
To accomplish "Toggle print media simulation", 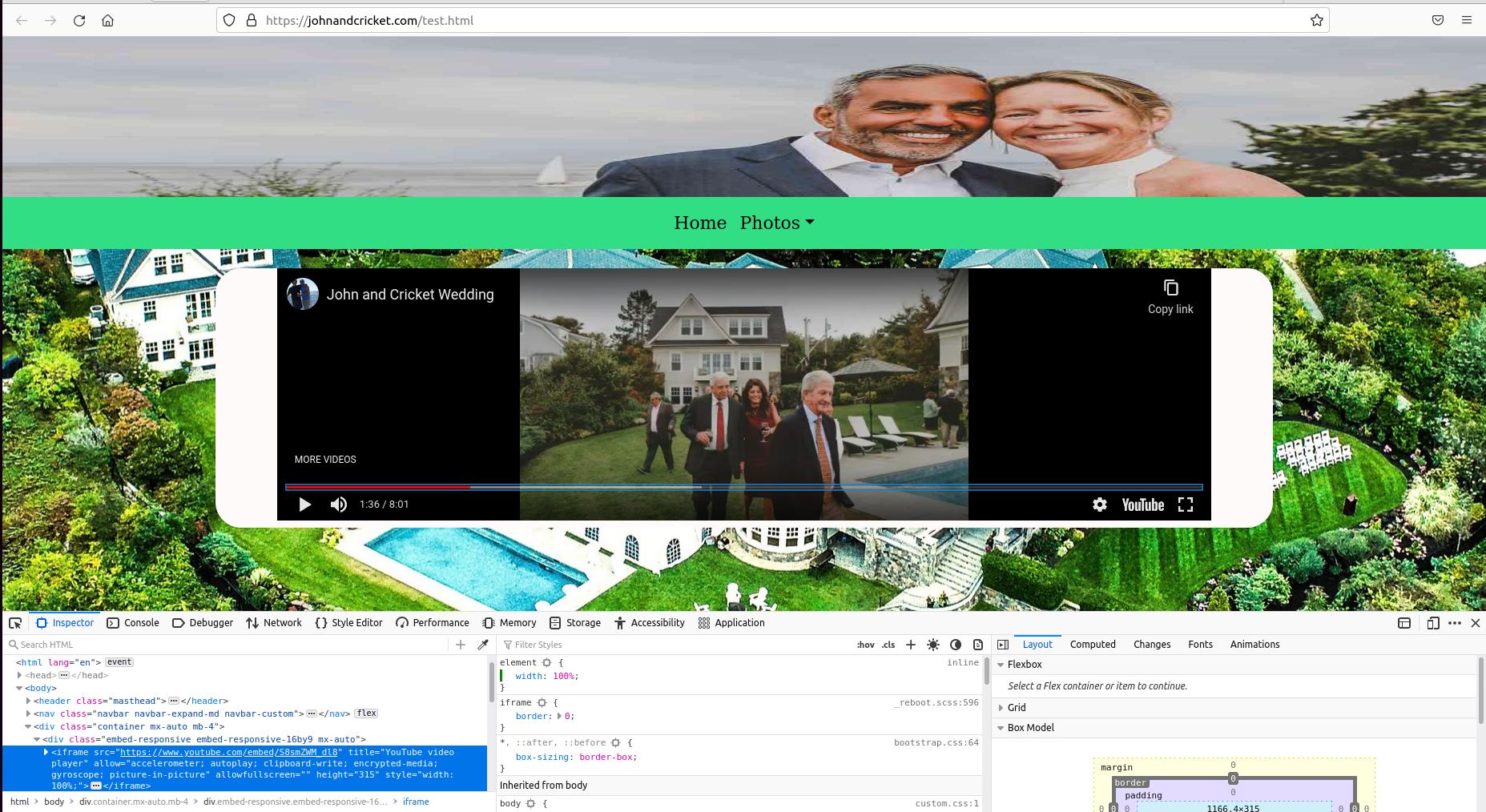I will pyautogui.click(x=978, y=645).
